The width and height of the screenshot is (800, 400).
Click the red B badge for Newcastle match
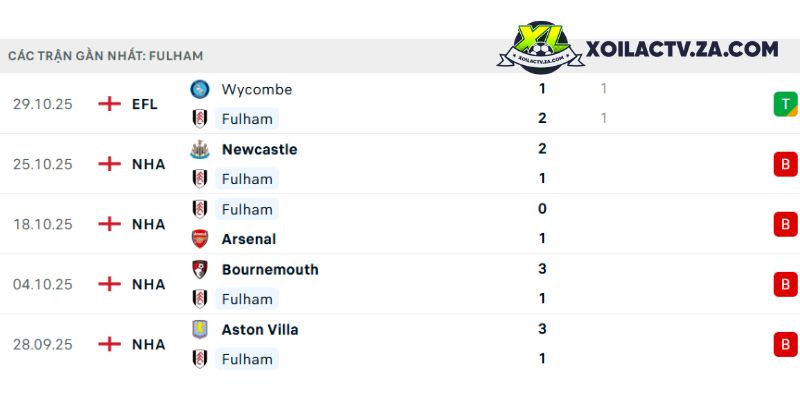[x=785, y=164]
